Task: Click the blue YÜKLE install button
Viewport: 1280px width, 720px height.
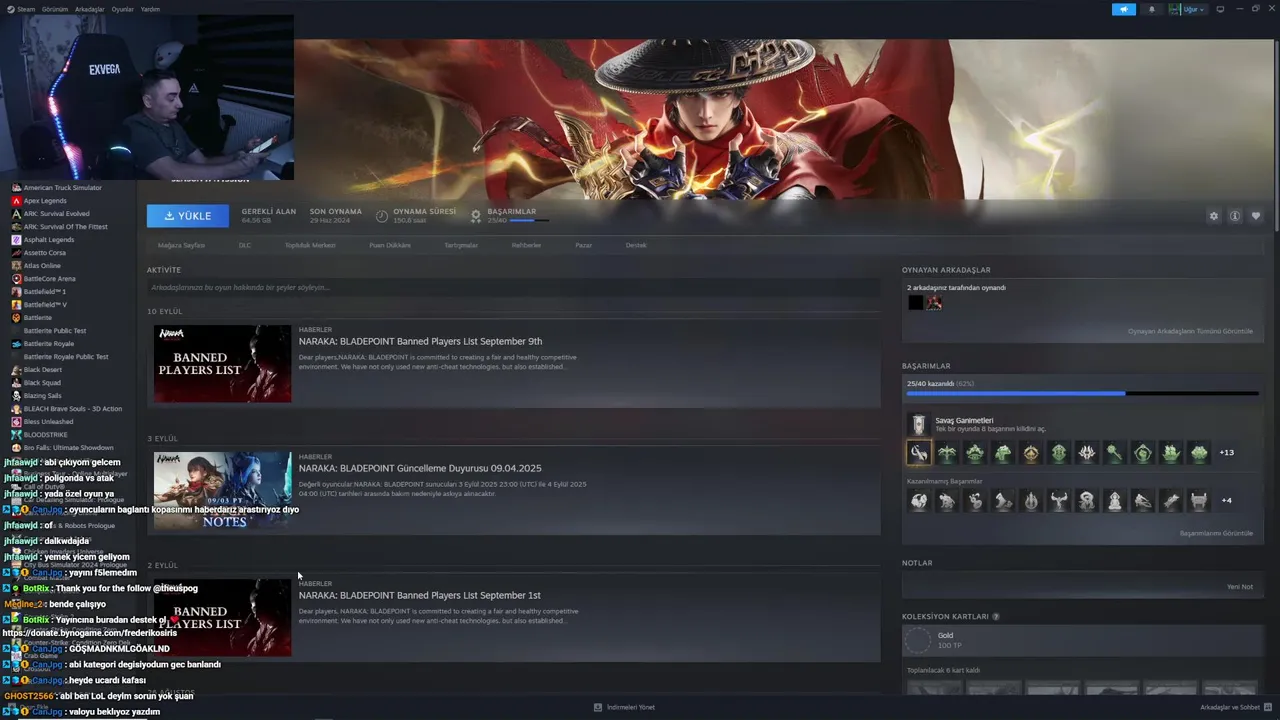Action: [x=187, y=216]
